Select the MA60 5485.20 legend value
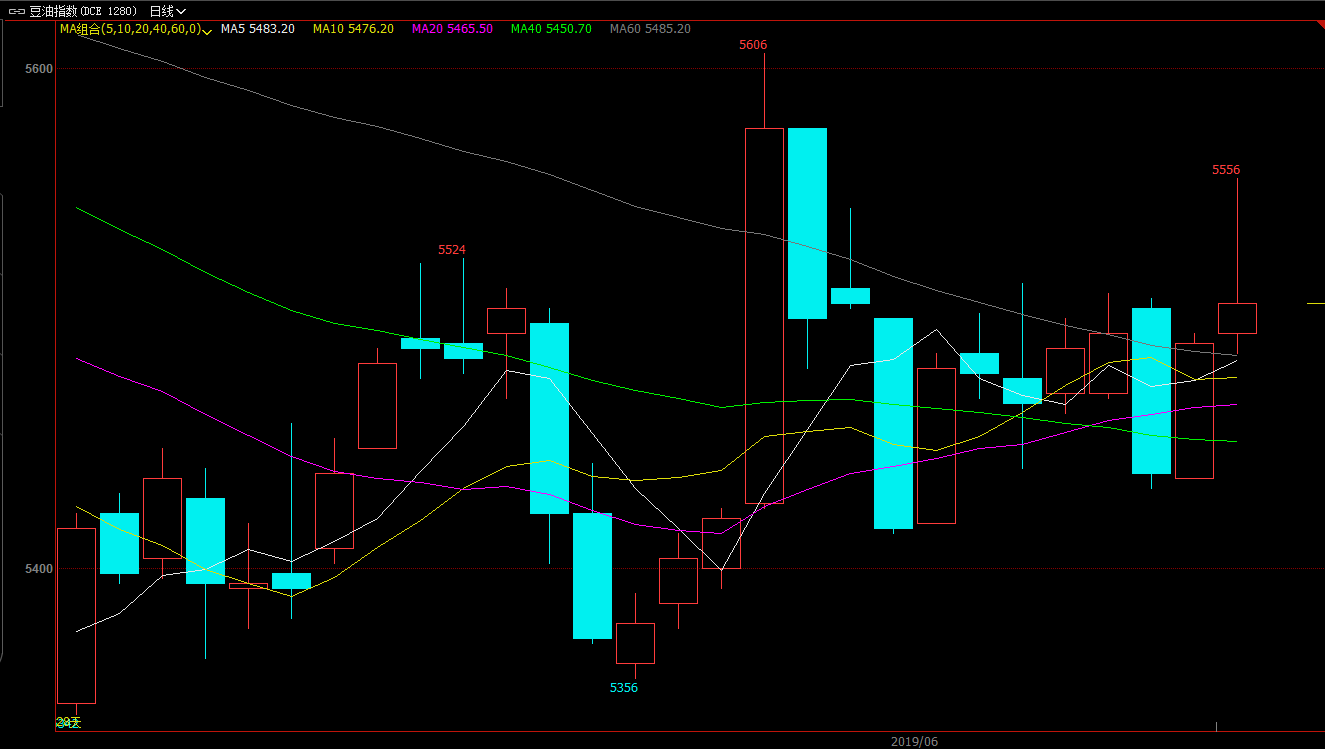Screen dimensions: 1325x749 pos(650,29)
